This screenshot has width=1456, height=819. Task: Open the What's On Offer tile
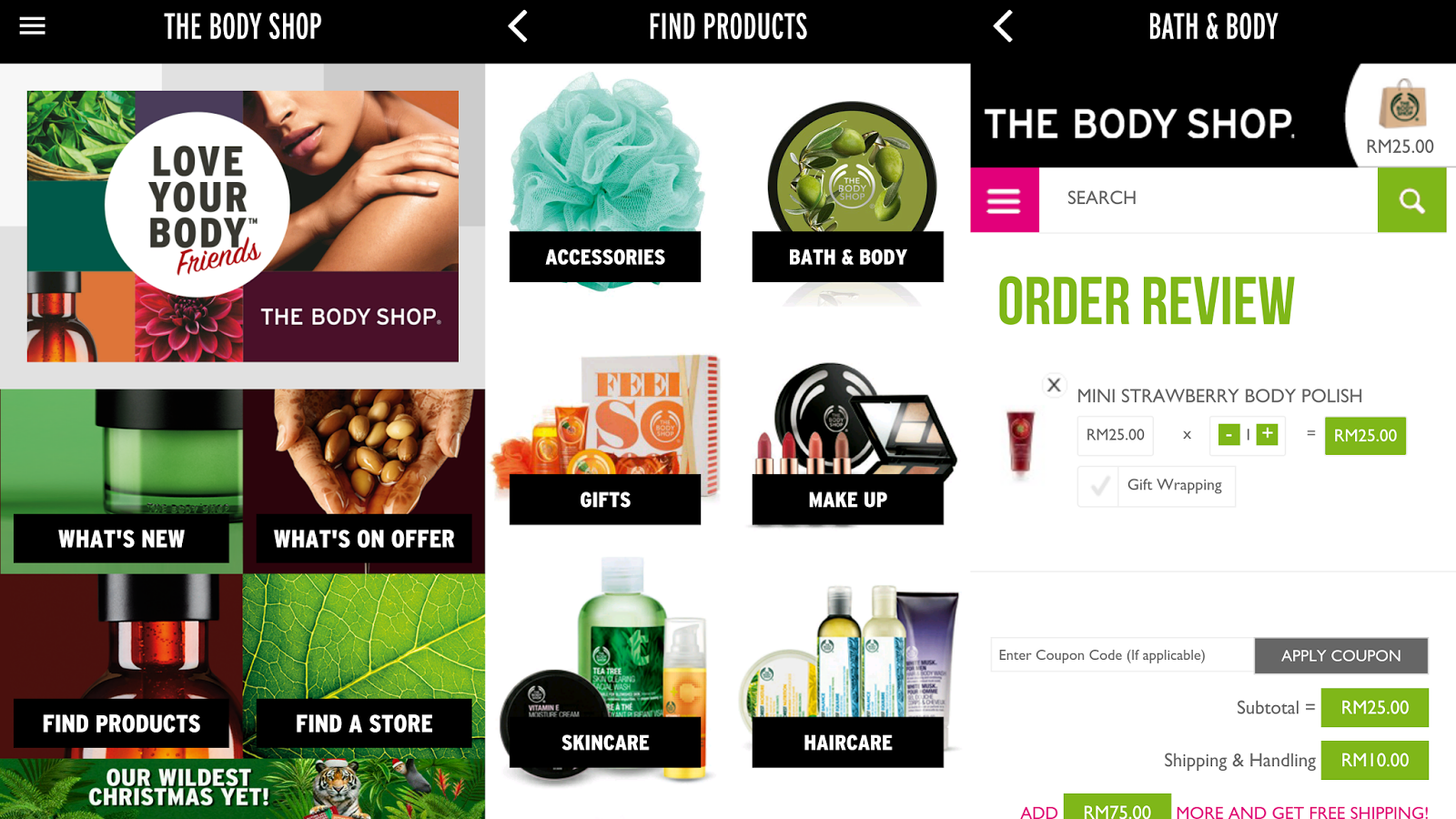364,480
